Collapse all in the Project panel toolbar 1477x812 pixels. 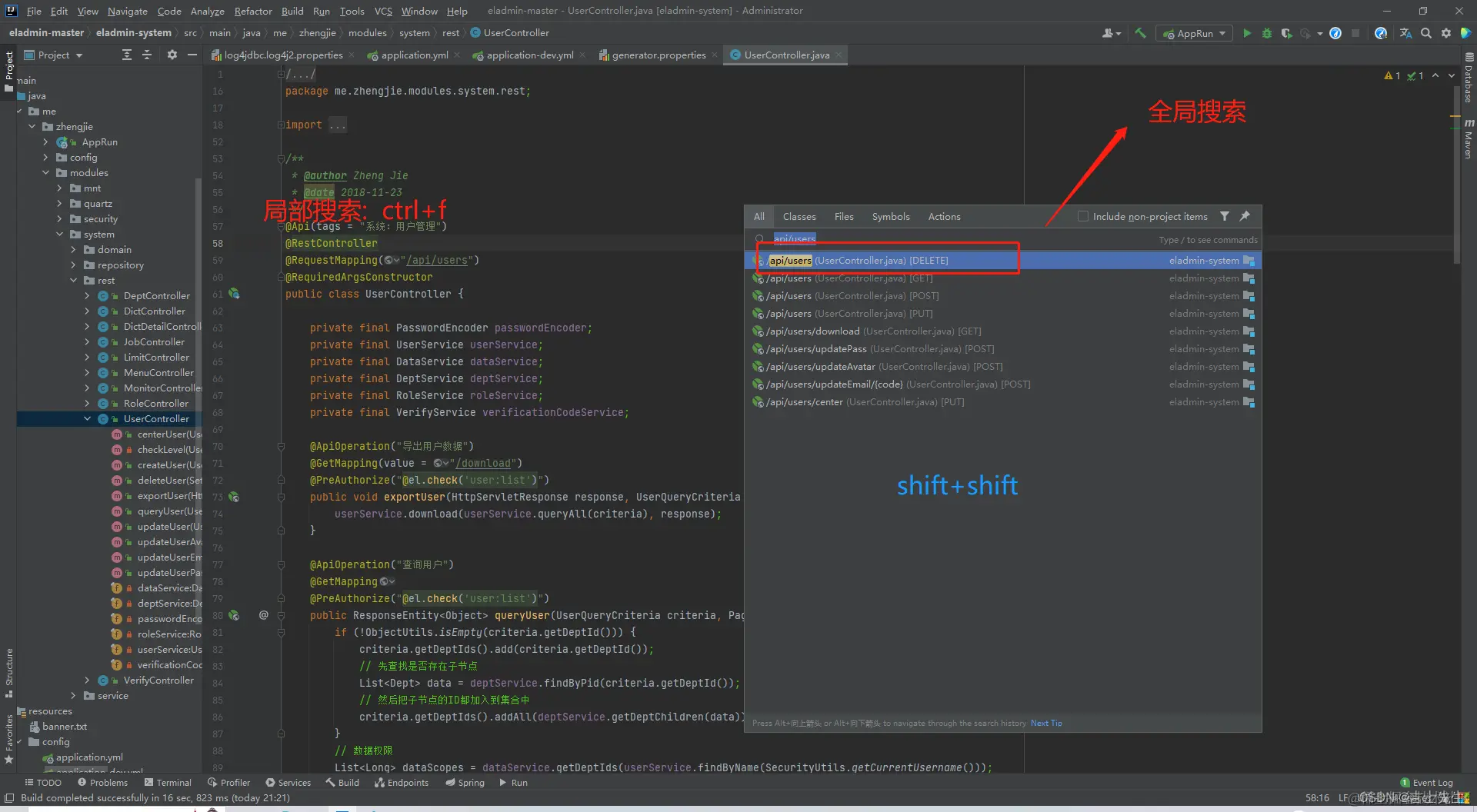pos(147,55)
